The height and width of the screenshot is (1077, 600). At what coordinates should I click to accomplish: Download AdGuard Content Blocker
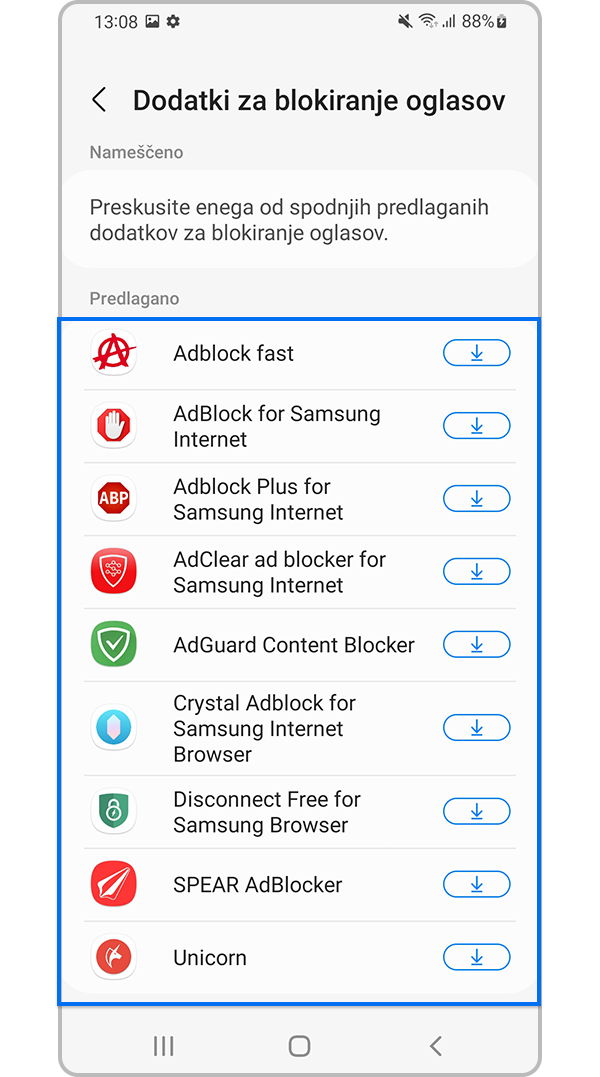[x=476, y=645]
